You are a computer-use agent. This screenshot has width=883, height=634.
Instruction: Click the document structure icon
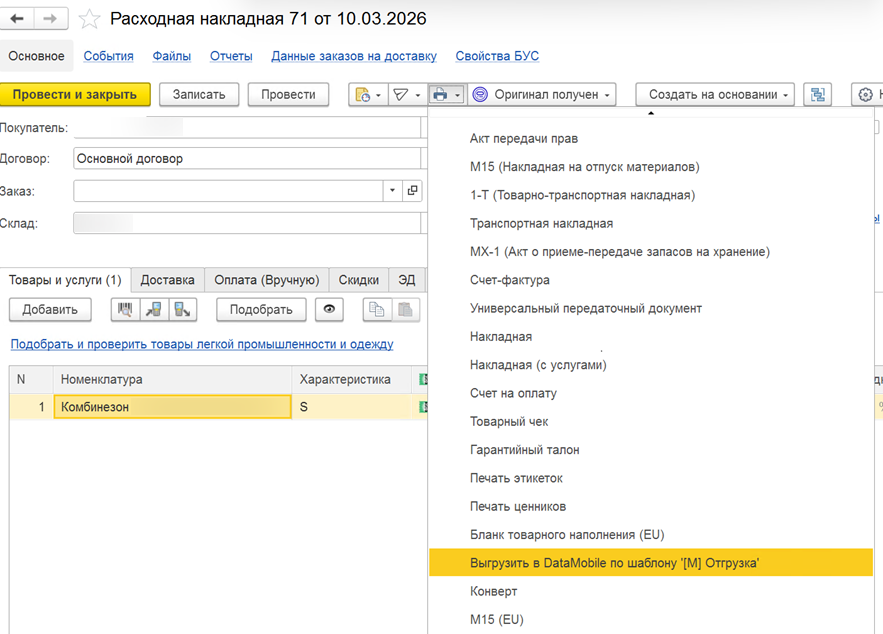818,95
